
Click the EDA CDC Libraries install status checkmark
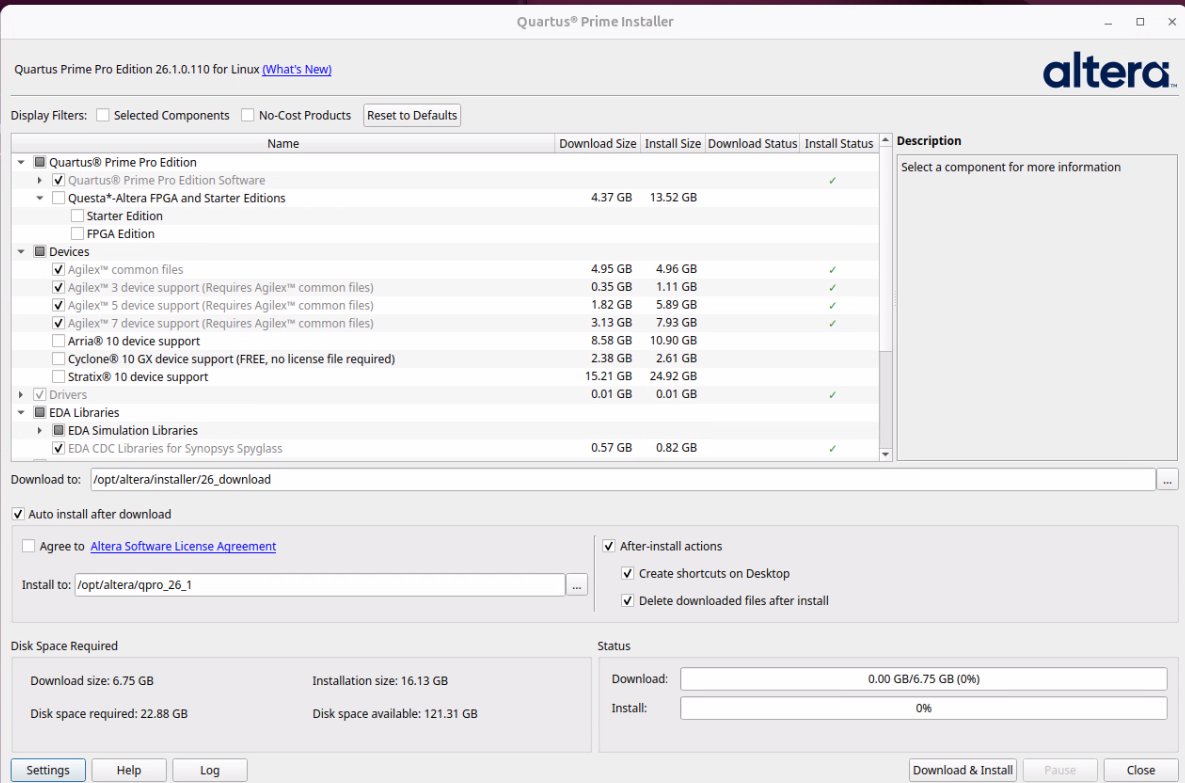(832, 448)
